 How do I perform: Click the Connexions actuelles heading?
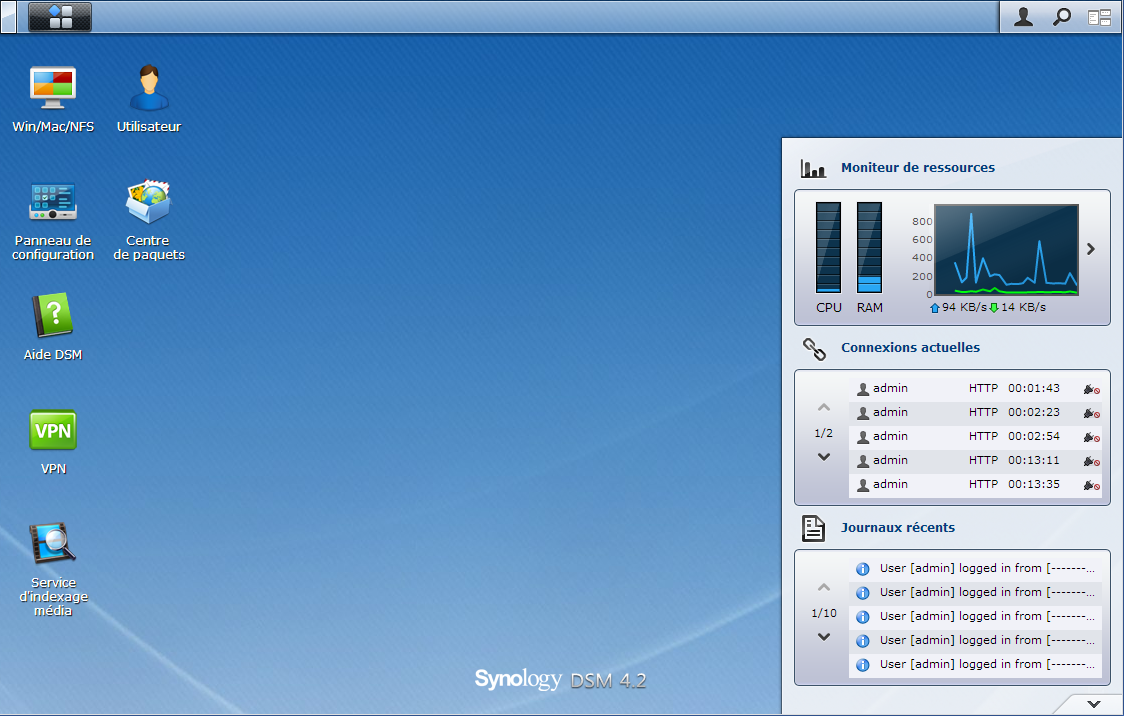click(x=910, y=348)
